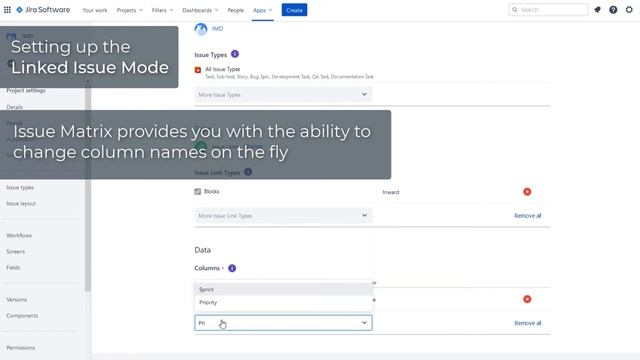Show info tooltip next to Columns
The height and width of the screenshot is (360, 640).
(232, 268)
